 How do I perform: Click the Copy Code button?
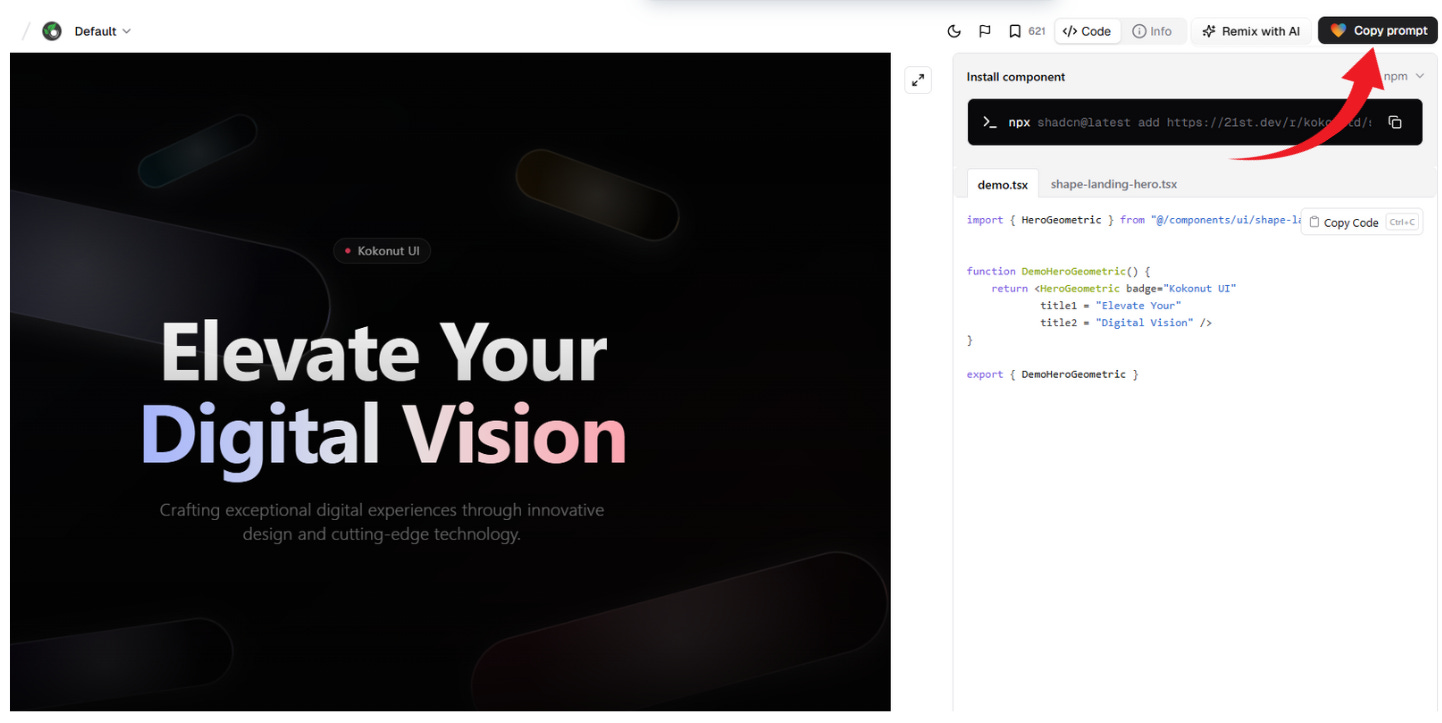(1361, 222)
